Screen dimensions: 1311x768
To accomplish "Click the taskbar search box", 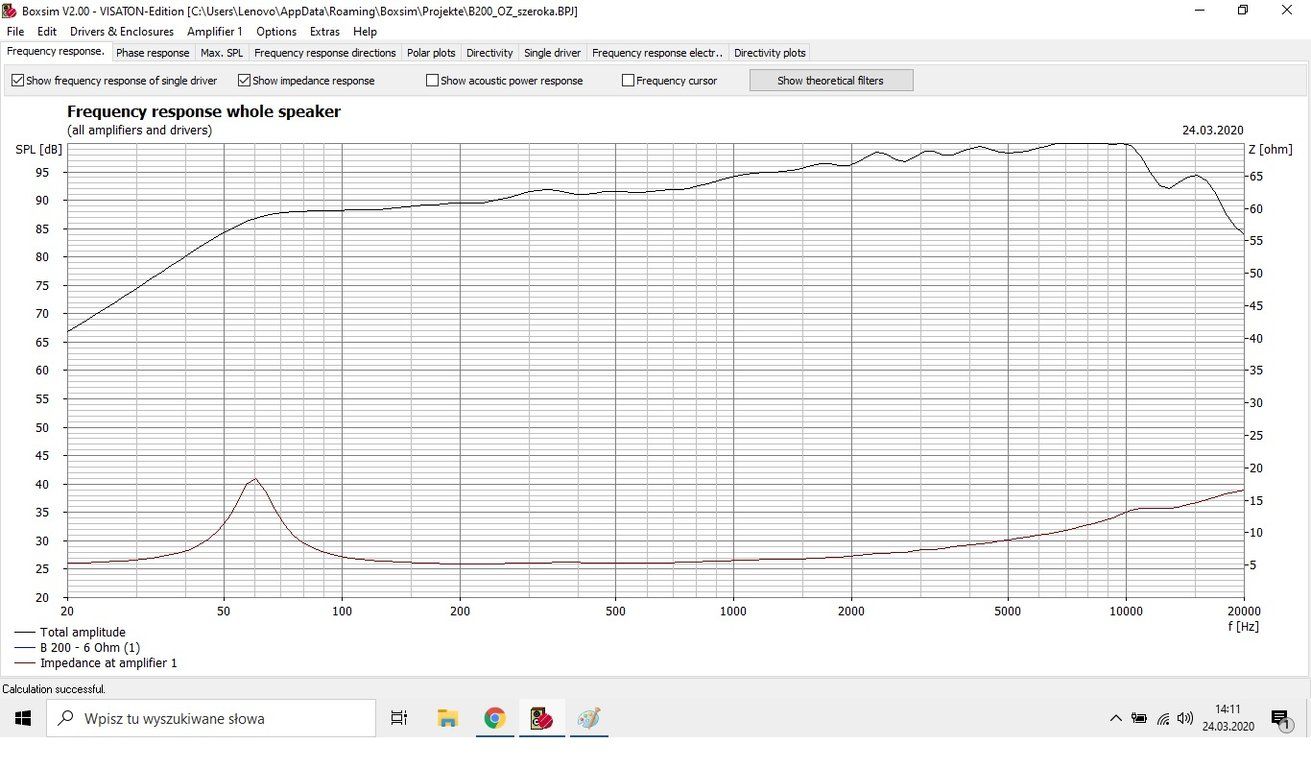I will 211,718.
